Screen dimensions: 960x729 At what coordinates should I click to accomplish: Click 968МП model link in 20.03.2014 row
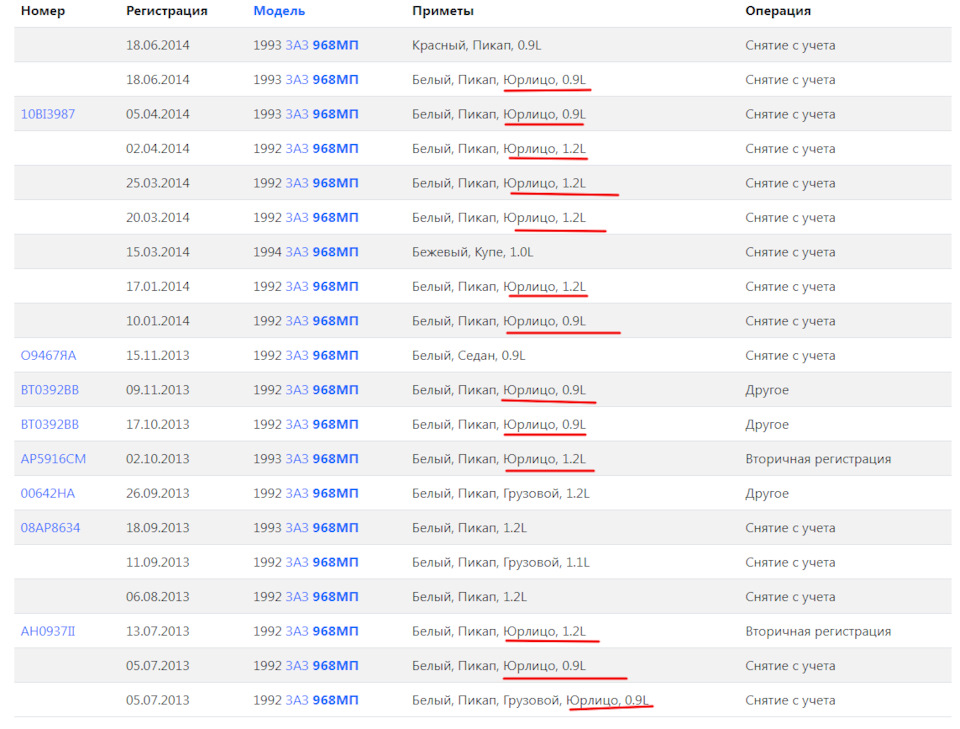pos(336,218)
